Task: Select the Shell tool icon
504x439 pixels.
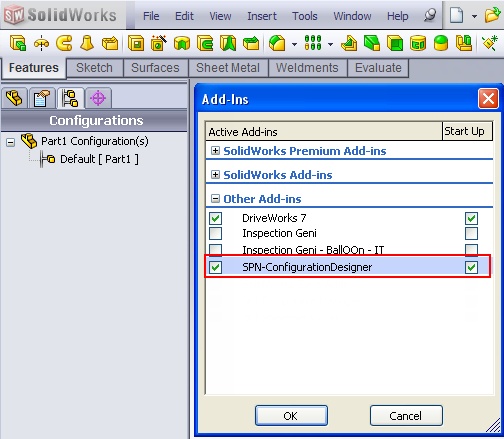Action: (x=395, y=43)
